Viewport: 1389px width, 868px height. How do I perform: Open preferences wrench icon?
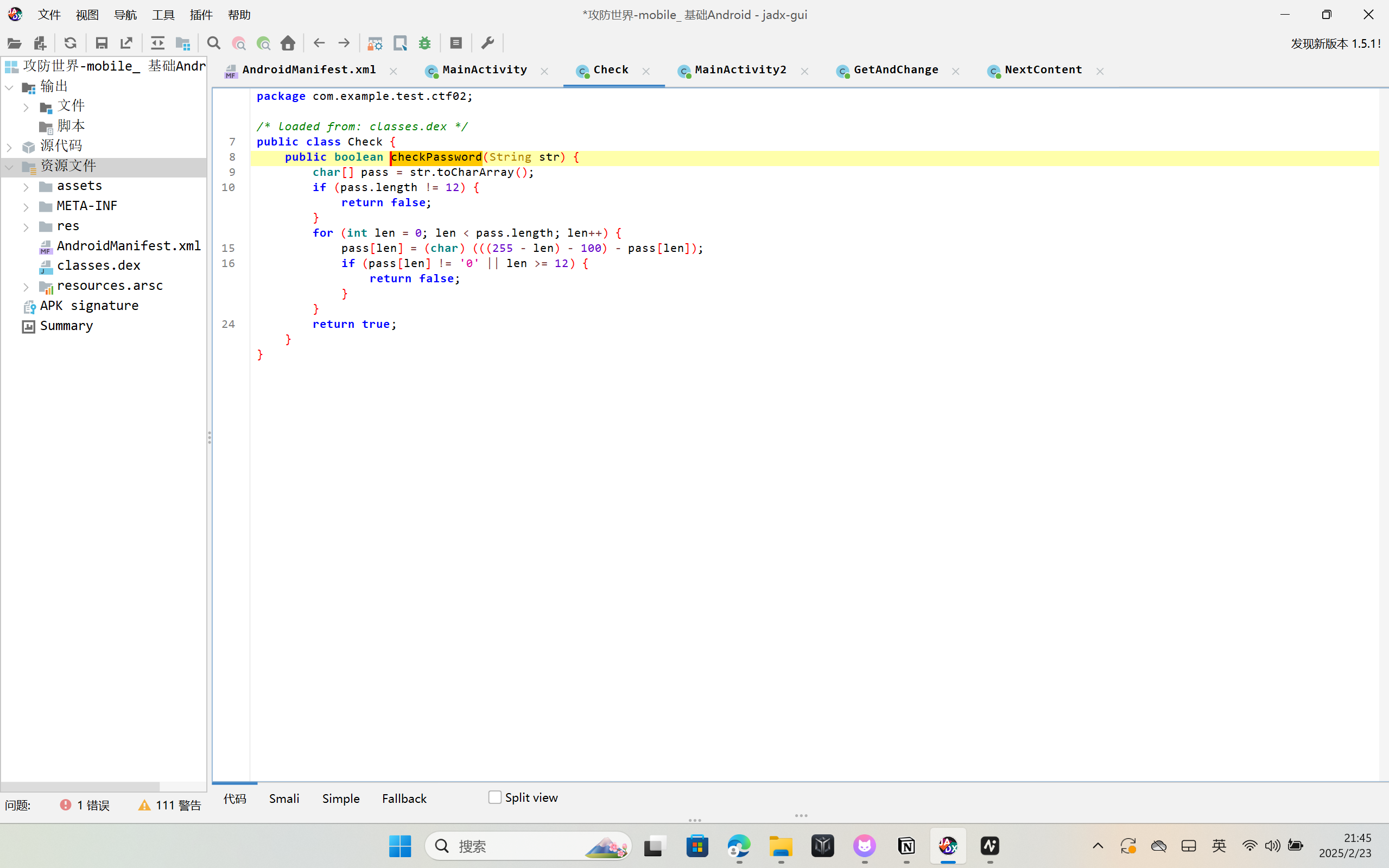487,43
